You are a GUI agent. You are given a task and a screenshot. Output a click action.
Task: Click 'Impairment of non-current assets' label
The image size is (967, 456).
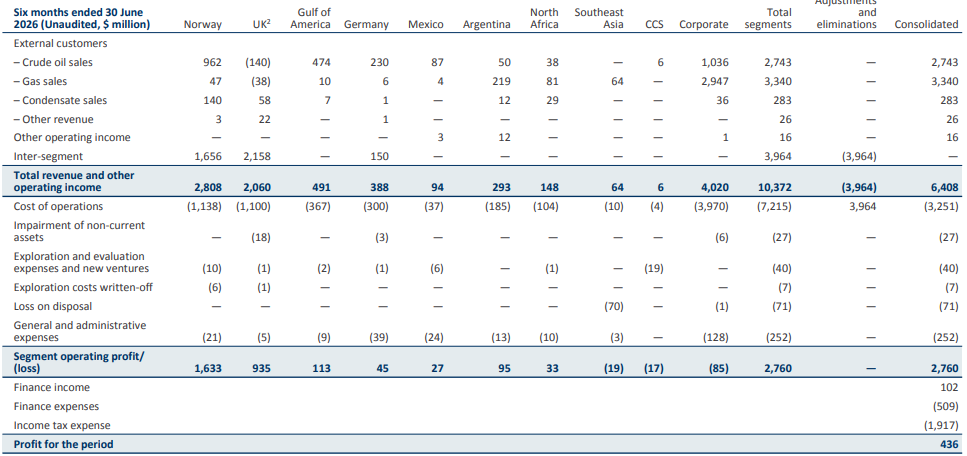79,231
